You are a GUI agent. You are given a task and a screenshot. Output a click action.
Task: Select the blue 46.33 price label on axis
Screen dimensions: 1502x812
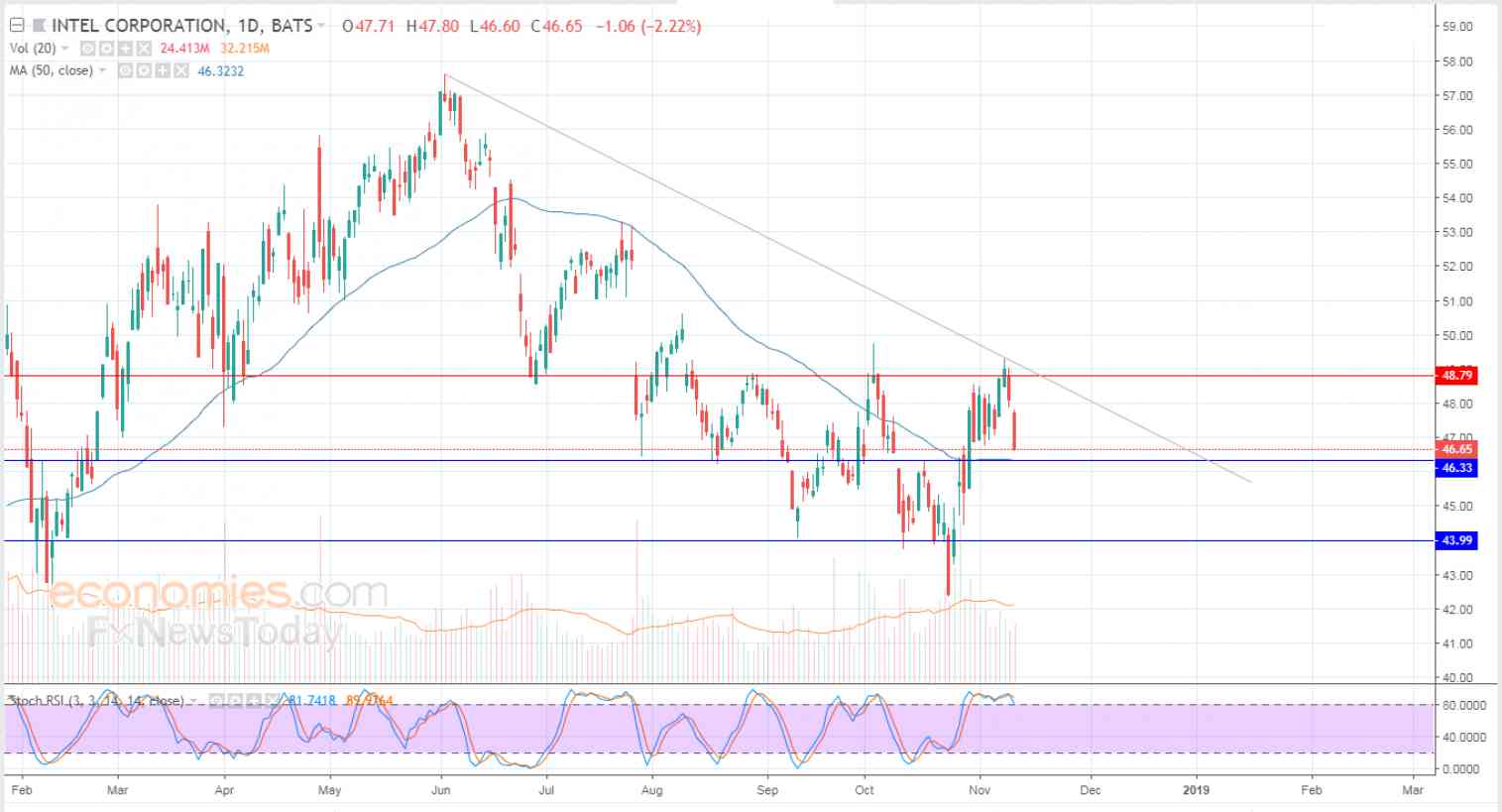click(x=1456, y=468)
